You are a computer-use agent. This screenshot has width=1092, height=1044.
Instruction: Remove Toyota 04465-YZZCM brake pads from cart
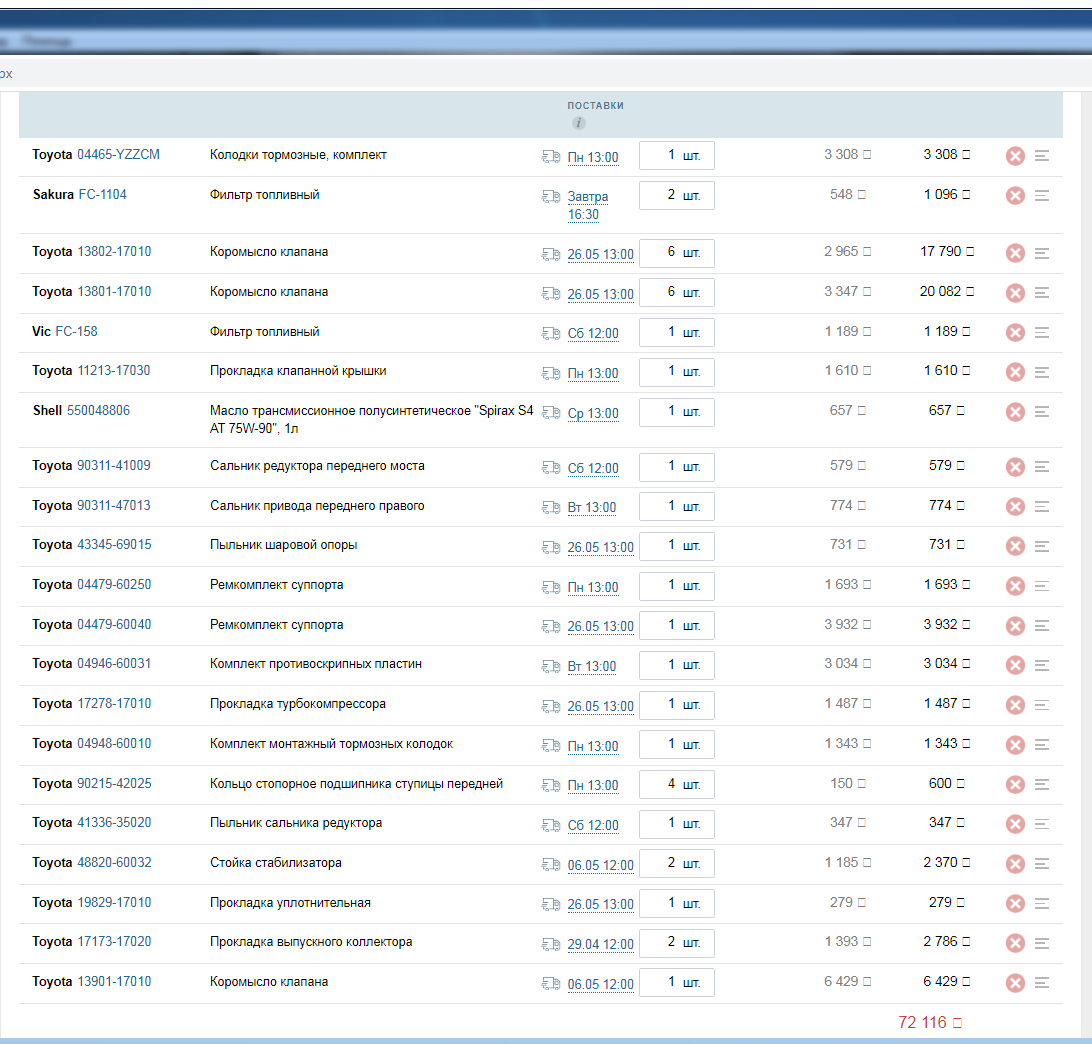1015,156
